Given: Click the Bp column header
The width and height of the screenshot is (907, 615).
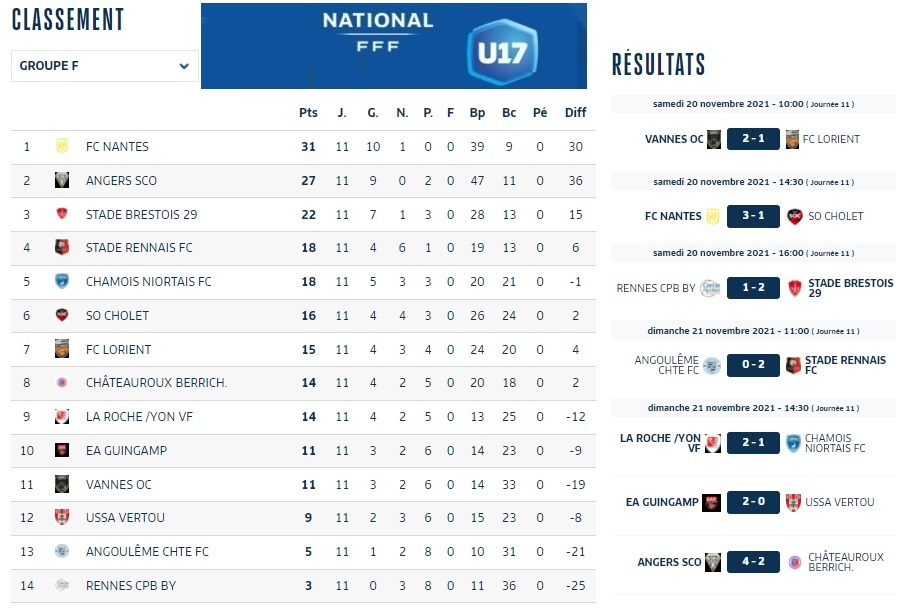Looking at the screenshot, I should [x=477, y=113].
